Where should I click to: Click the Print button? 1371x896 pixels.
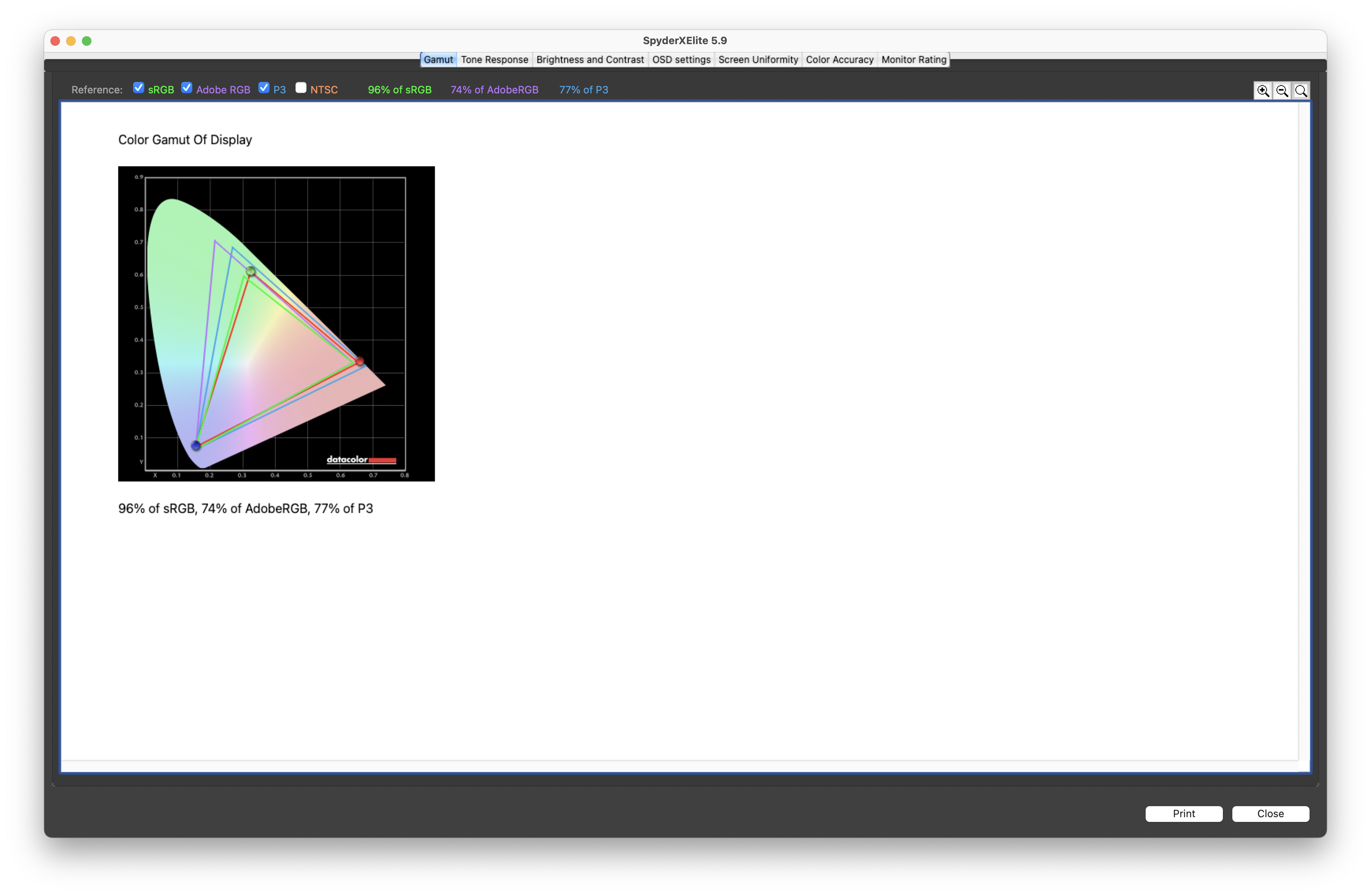click(1184, 813)
